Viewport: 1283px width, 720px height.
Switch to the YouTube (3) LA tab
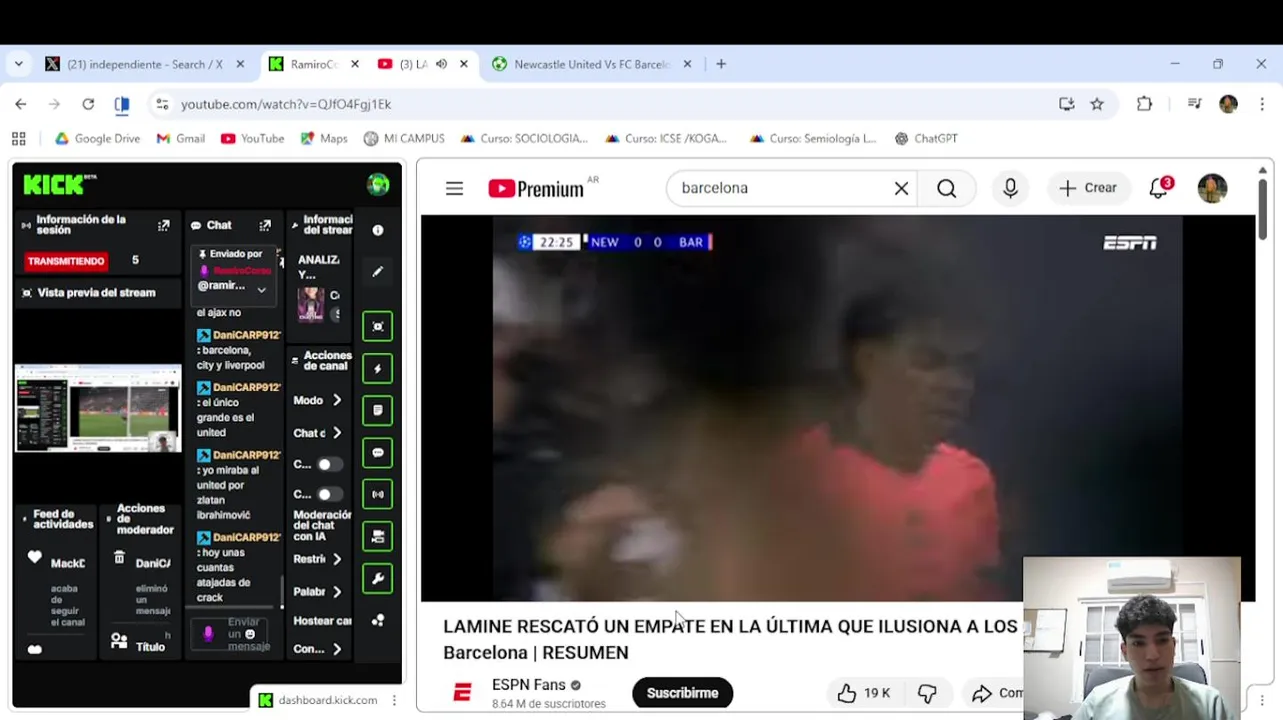pyautogui.click(x=423, y=64)
